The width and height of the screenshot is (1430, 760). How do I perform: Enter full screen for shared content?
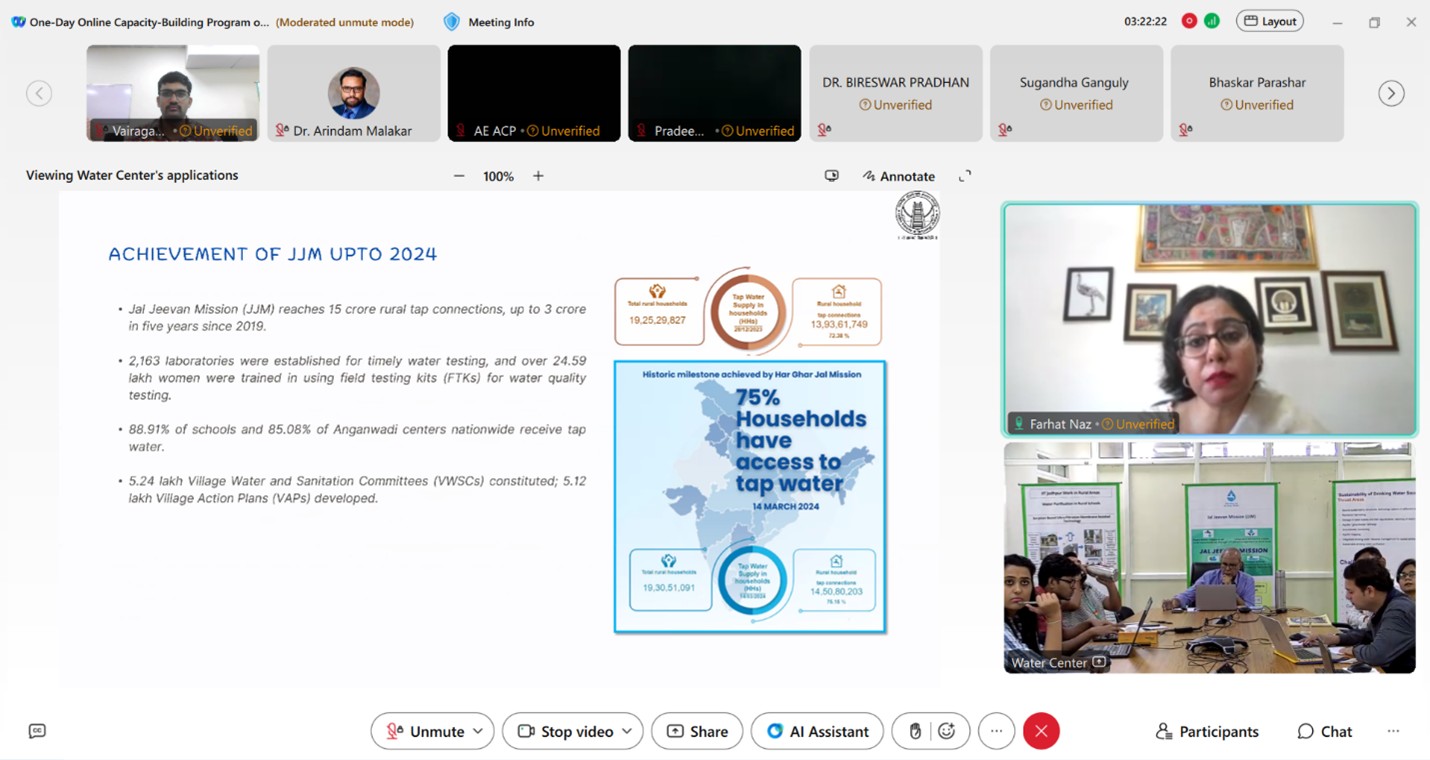965,175
